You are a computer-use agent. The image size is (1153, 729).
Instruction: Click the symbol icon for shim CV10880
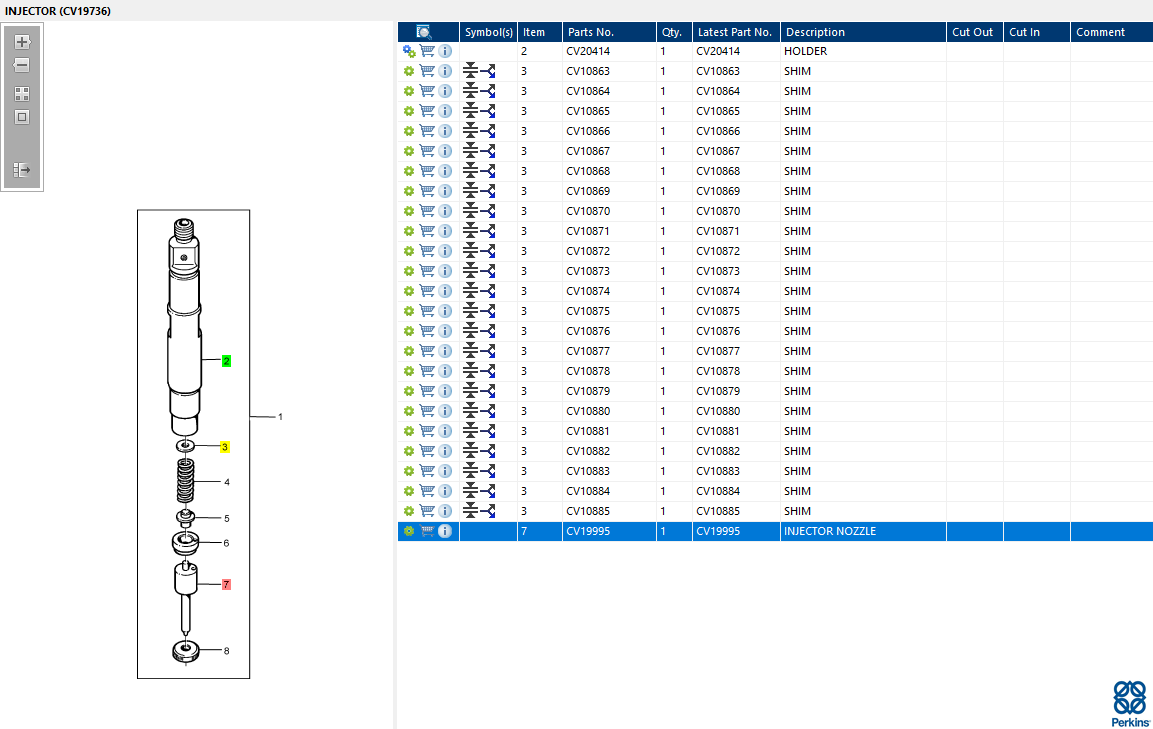479,411
